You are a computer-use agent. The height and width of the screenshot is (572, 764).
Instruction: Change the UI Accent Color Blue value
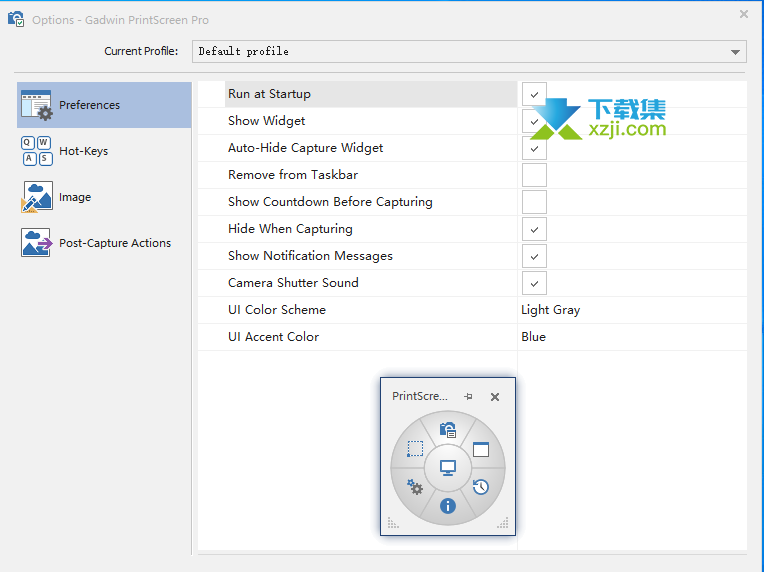[x=534, y=337]
